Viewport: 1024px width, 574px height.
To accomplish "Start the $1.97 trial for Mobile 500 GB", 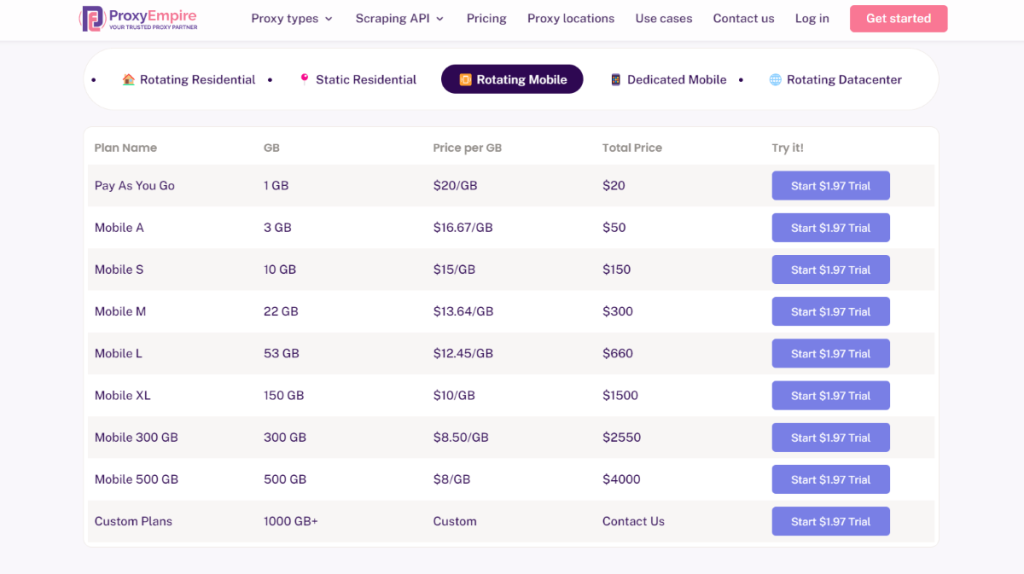I will pyautogui.click(x=830, y=480).
